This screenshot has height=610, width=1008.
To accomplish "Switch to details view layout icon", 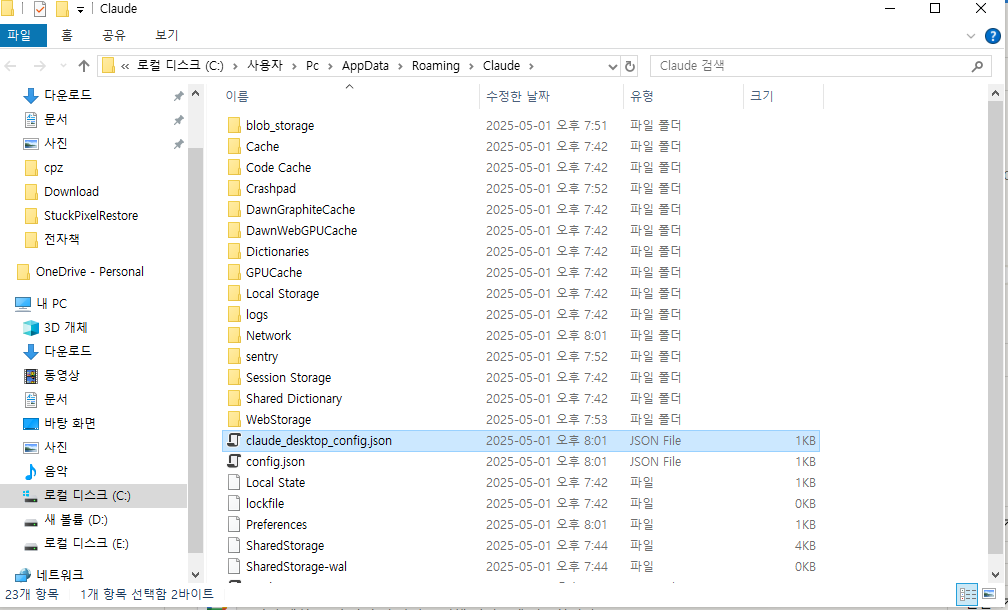I will coord(967,593).
